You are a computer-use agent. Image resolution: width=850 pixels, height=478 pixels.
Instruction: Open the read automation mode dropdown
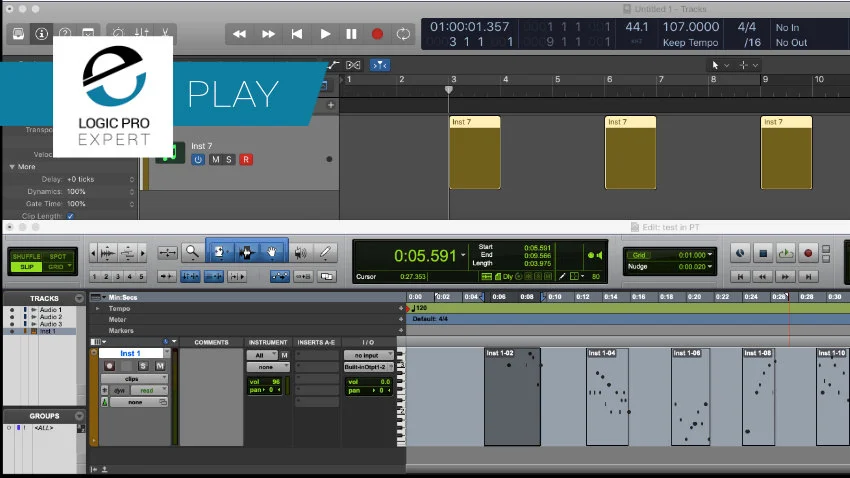(x=147, y=390)
